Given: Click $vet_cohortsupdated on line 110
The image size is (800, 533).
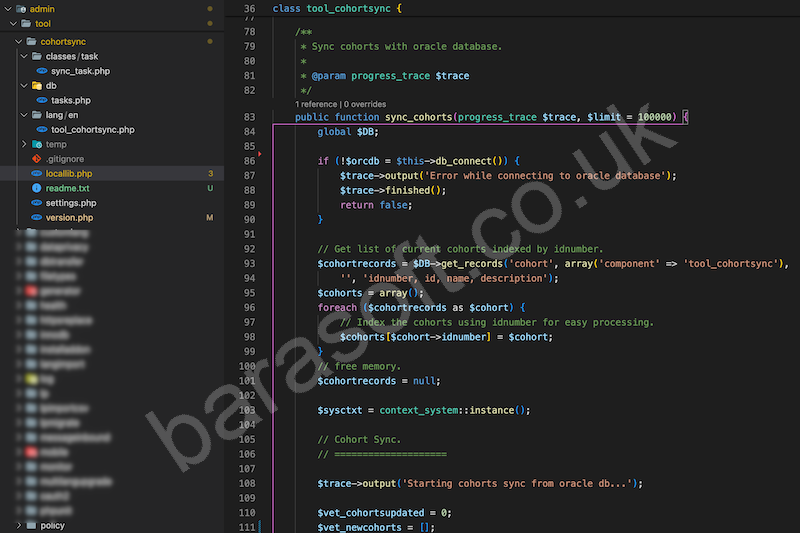Looking at the screenshot, I should (x=370, y=513).
